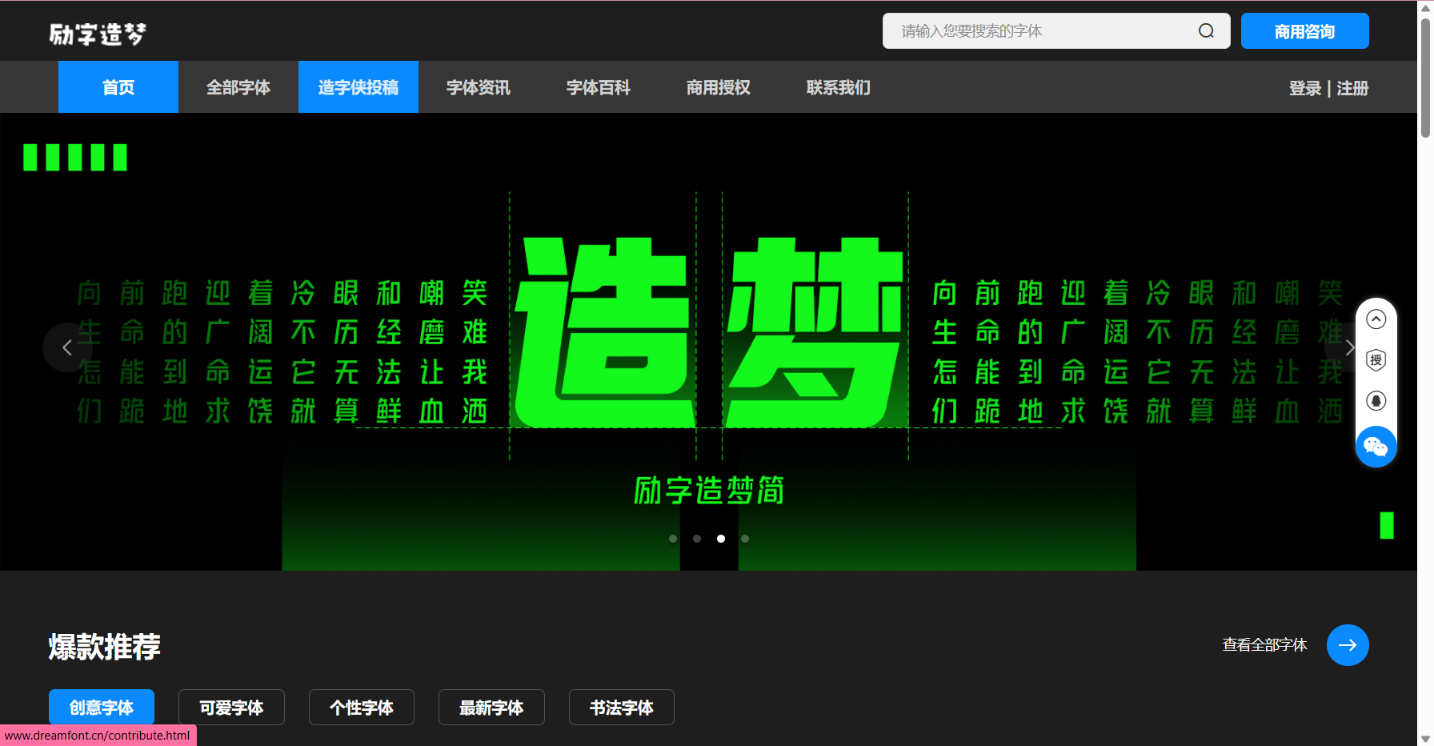Visit the 字体百科 nav item
The height and width of the screenshot is (746, 1434).
point(598,87)
